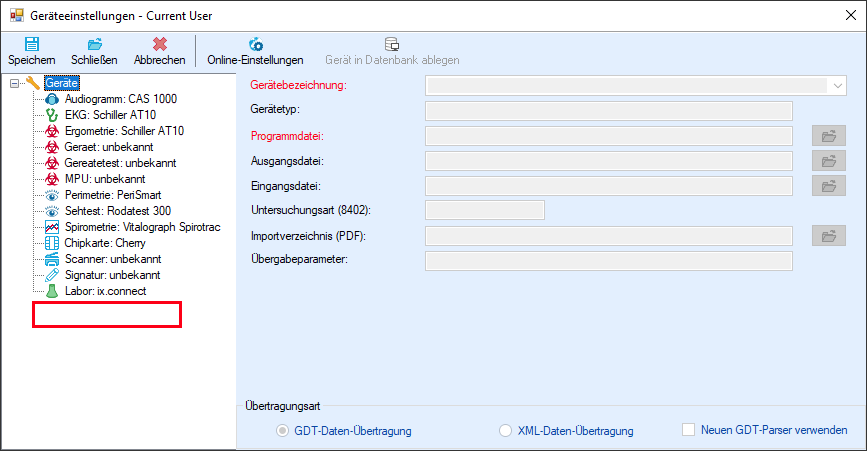Click the Importverzeichnis (PDF) input field
Viewport: 867px width, 451px height.
[x=609, y=236]
